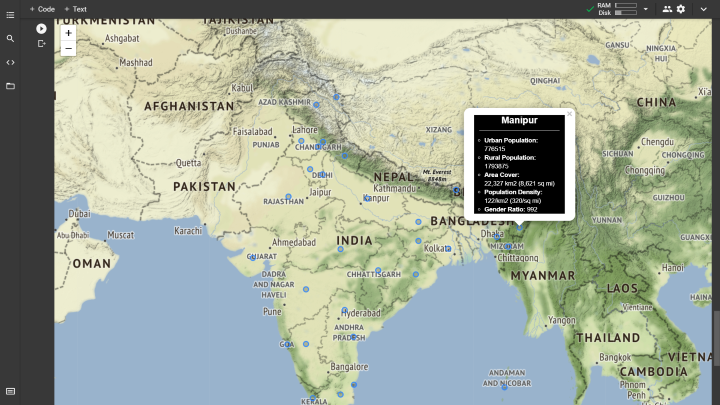Open the share collaborators icon

[x=667, y=9]
